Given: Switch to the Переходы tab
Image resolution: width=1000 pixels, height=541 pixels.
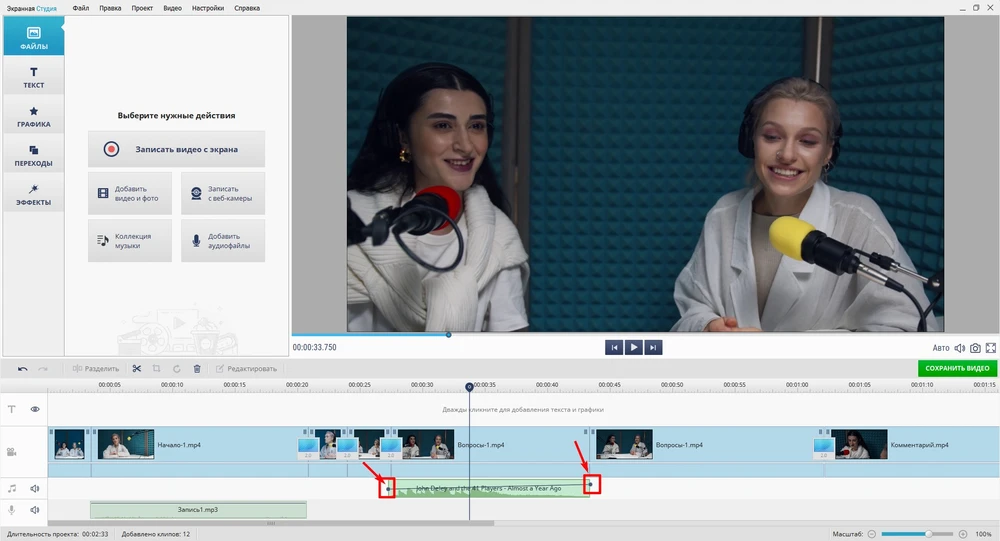Looking at the screenshot, I should [x=33, y=155].
